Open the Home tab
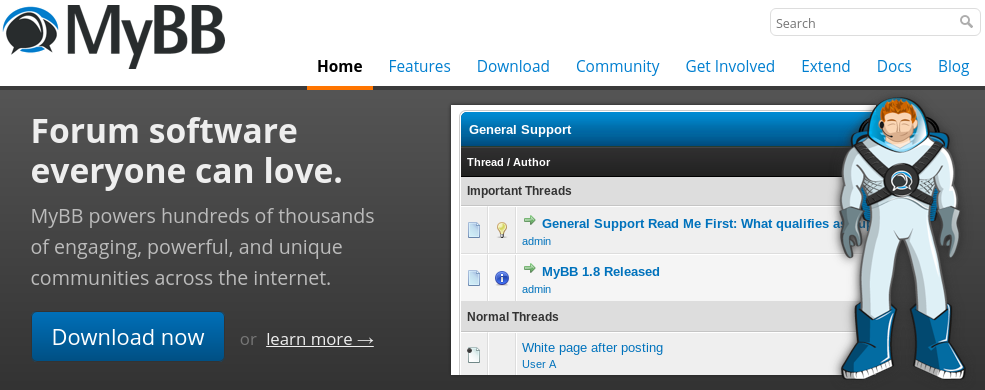 339,66
